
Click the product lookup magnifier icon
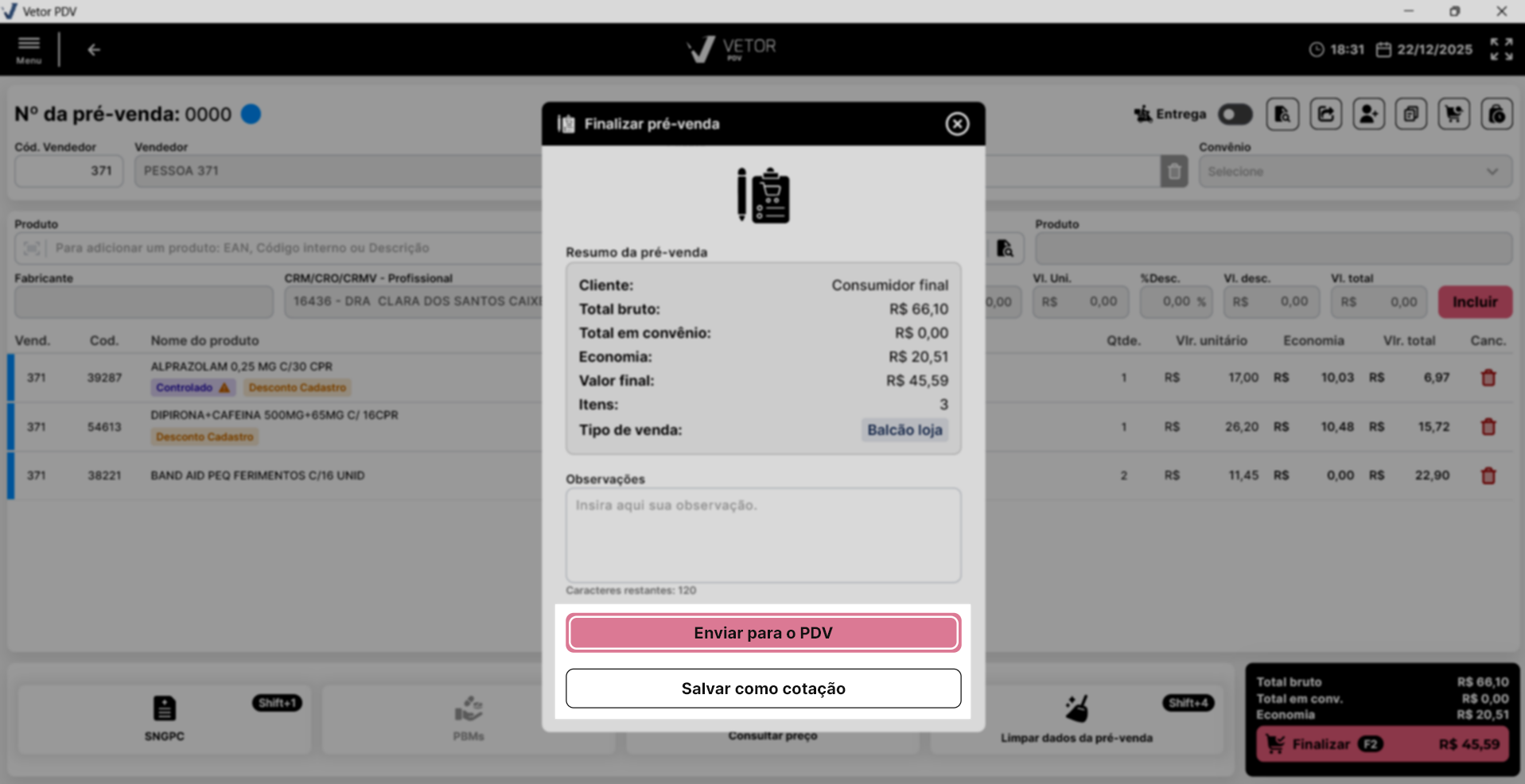[1006, 249]
